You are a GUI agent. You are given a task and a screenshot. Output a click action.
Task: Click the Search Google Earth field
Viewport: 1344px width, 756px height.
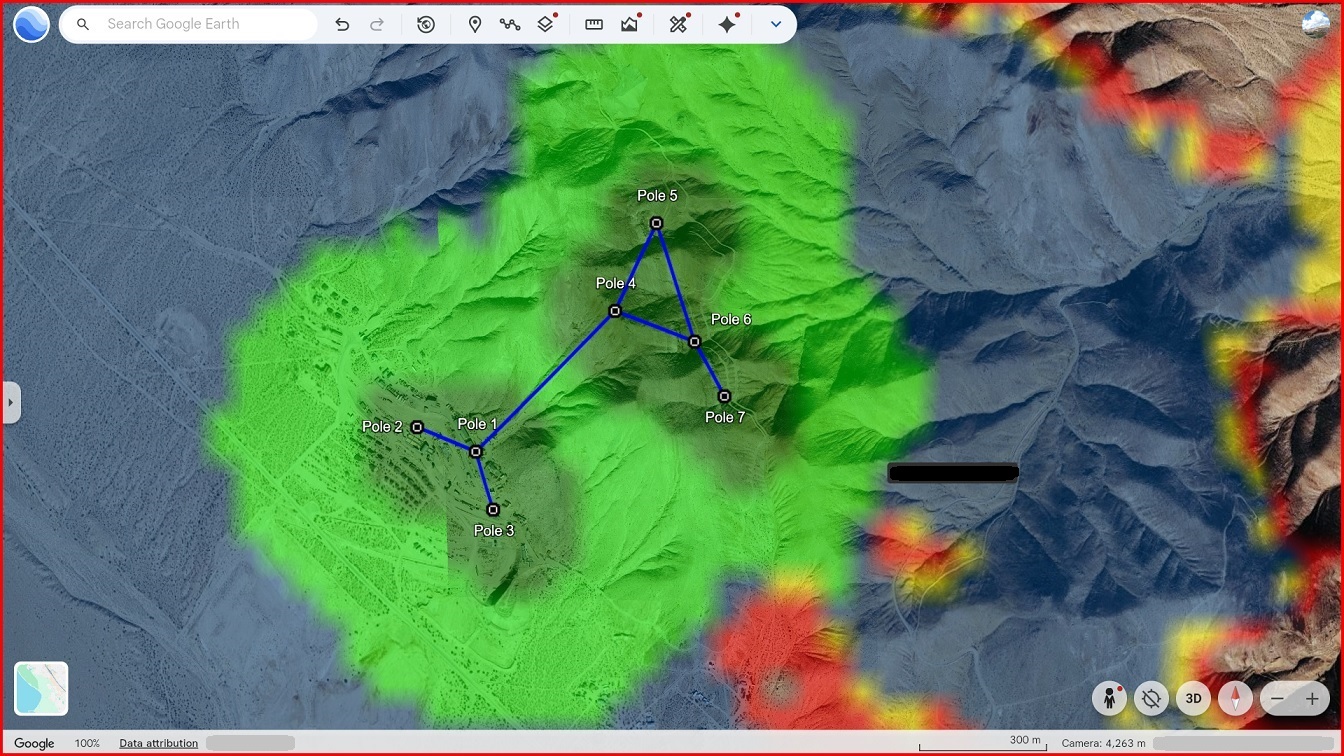click(x=200, y=24)
